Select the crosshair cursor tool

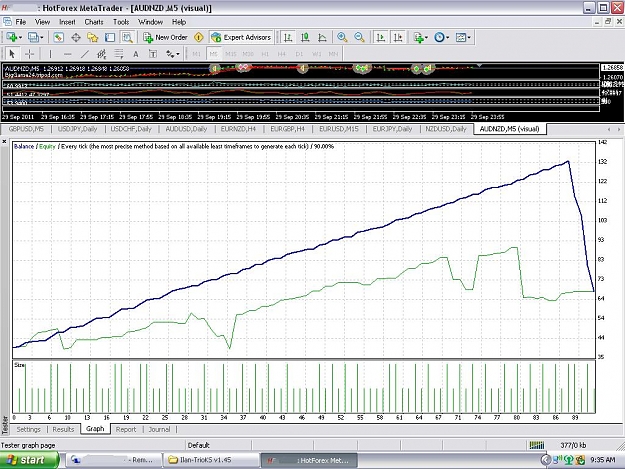pos(29,54)
